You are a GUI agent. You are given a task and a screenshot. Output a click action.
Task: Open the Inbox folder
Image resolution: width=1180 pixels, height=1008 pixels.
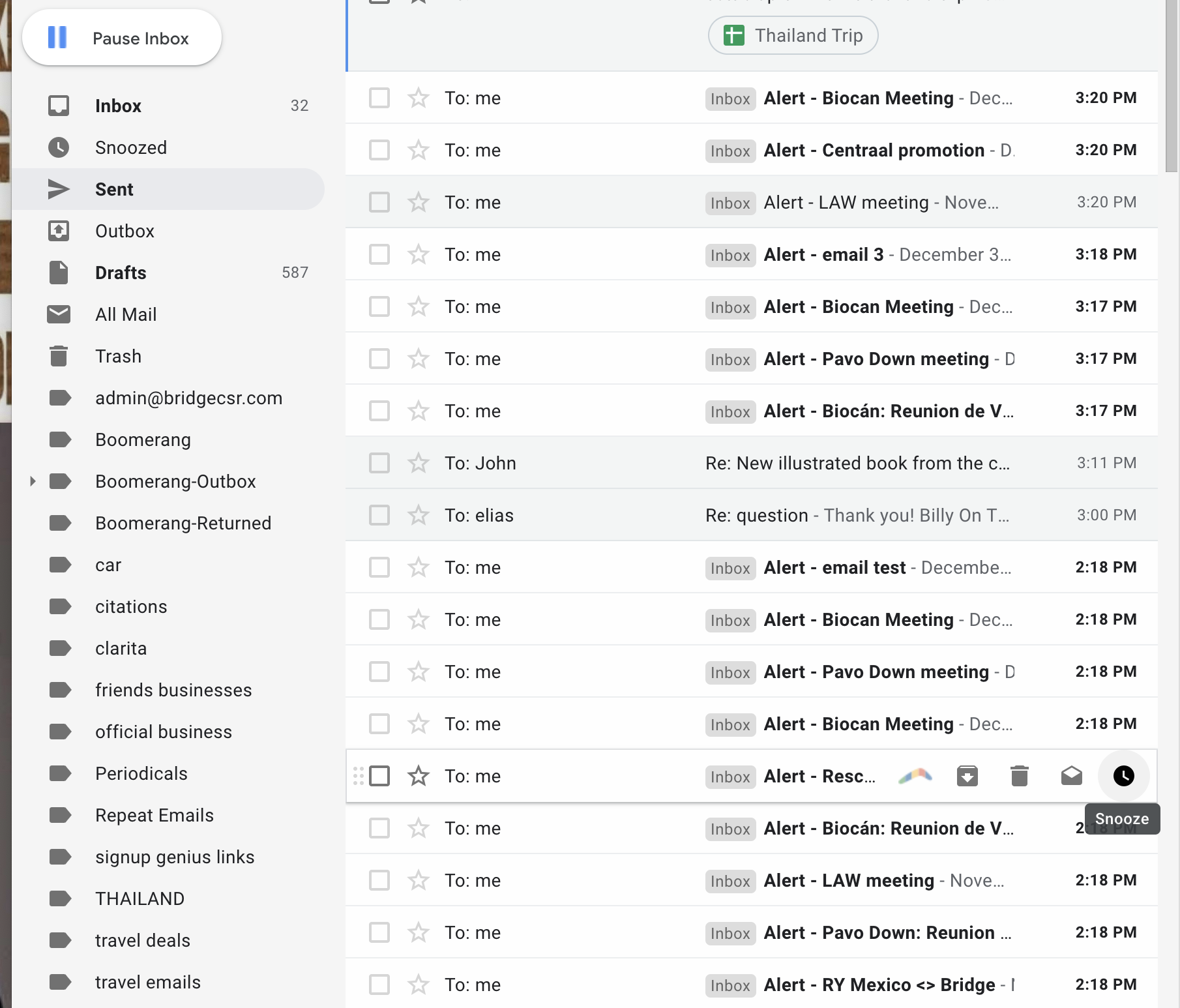[118, 106]
